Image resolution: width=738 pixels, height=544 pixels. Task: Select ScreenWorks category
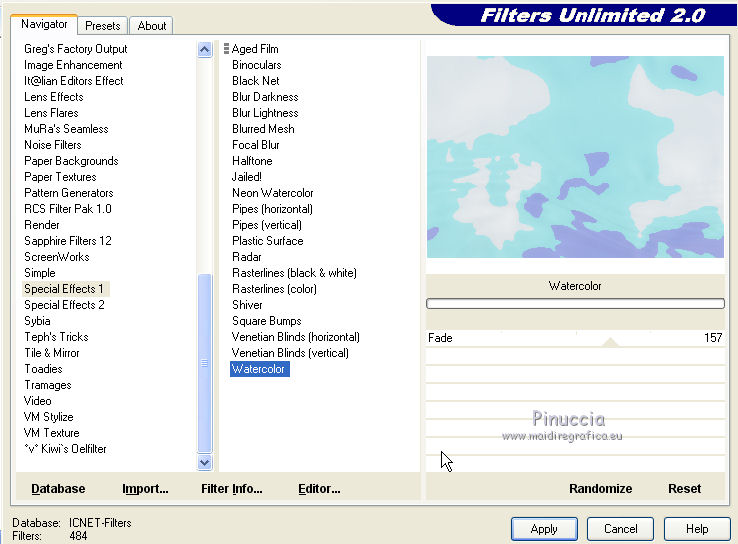click(56, 257)
